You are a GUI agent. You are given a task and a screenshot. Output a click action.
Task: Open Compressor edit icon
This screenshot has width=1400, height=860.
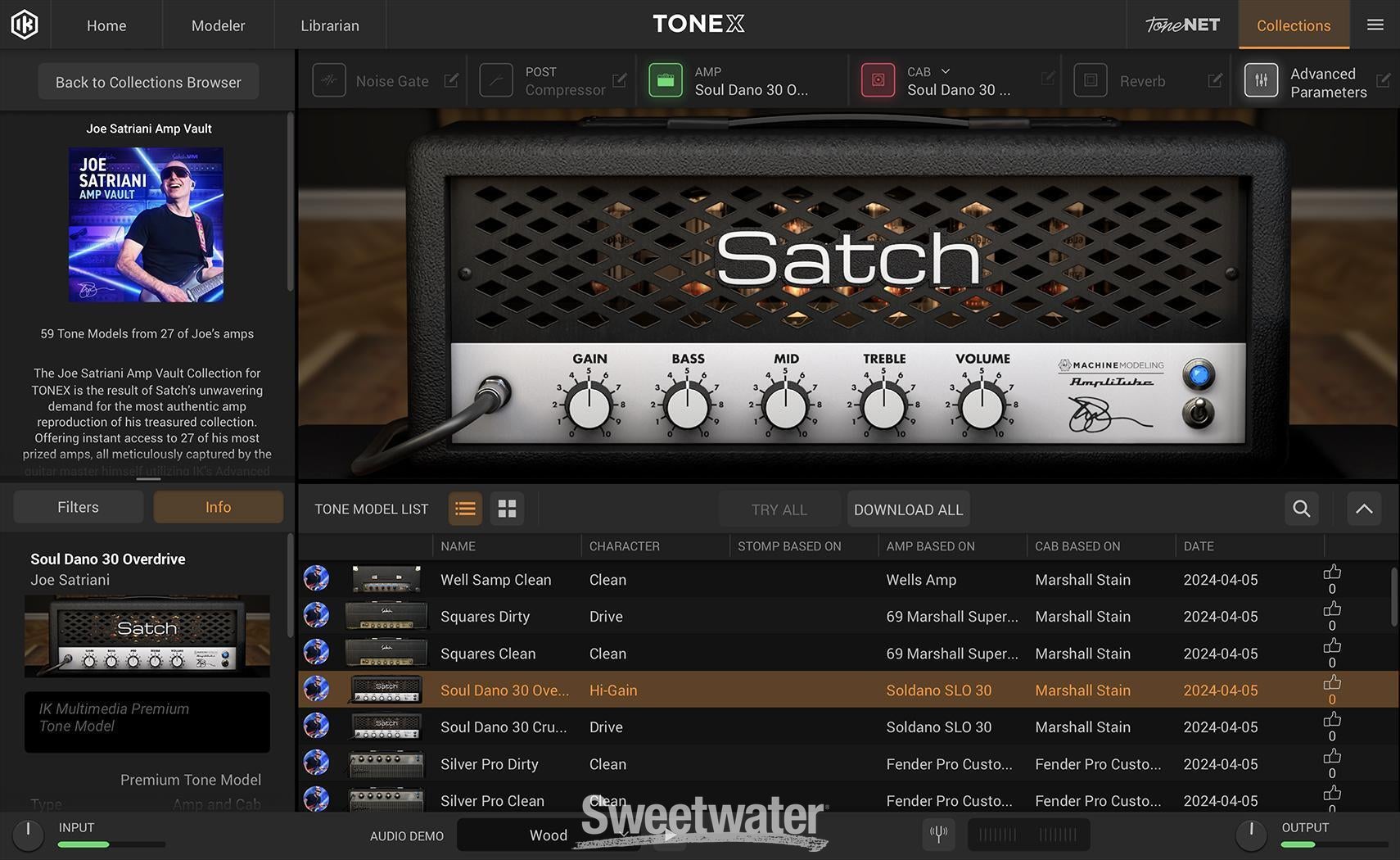pos(620,80)
